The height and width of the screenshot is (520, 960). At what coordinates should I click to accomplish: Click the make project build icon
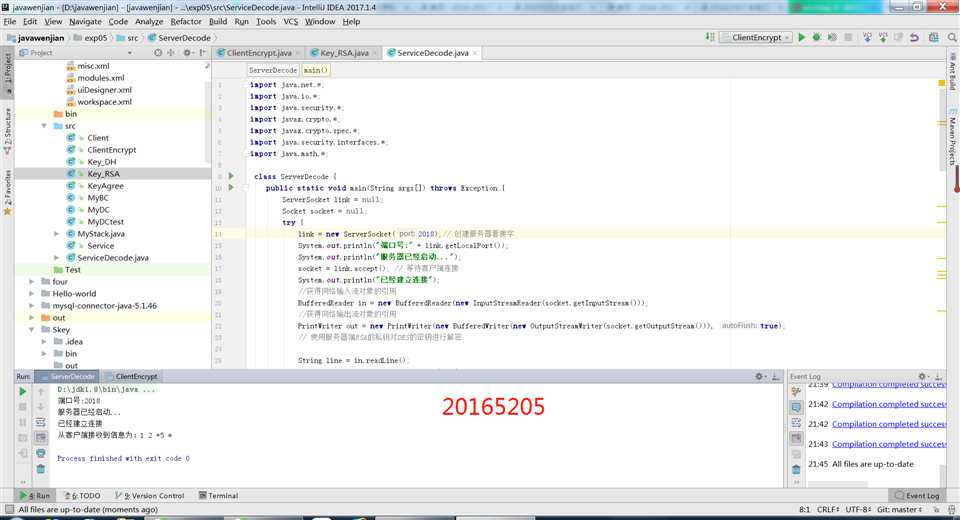point(710,37)
